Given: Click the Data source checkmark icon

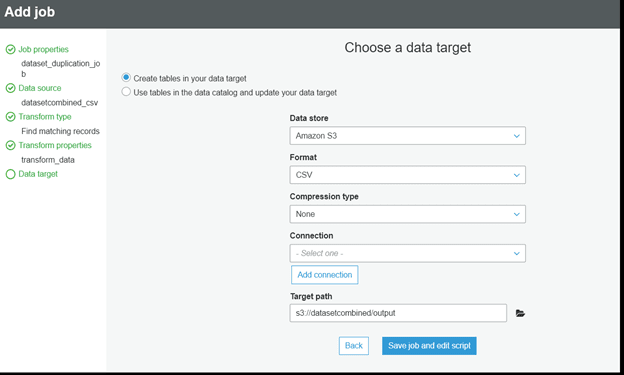Looking at the screenshot, I should click(x=10, y=88).
